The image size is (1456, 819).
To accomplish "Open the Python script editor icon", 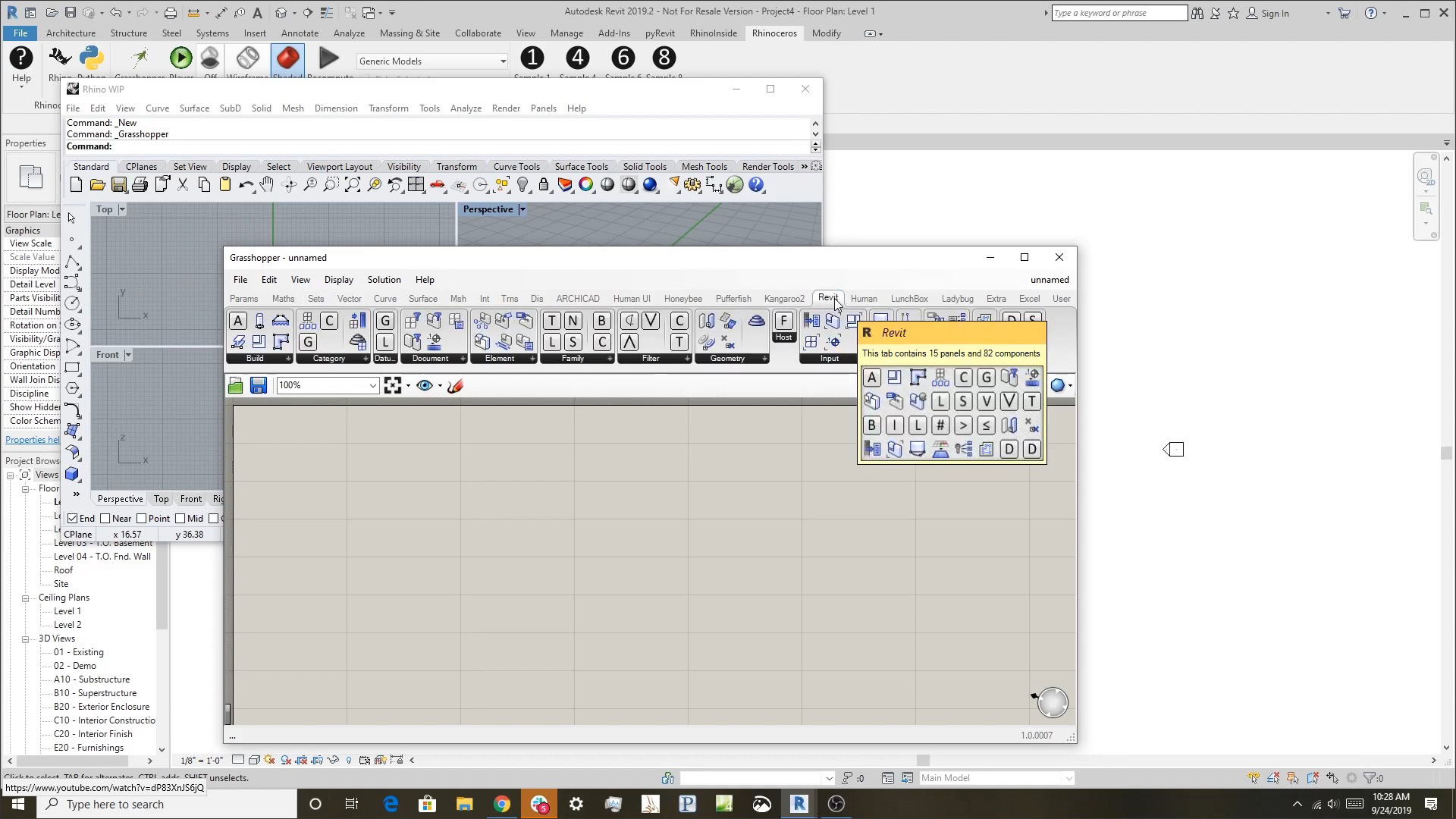I will coord(92,59).
